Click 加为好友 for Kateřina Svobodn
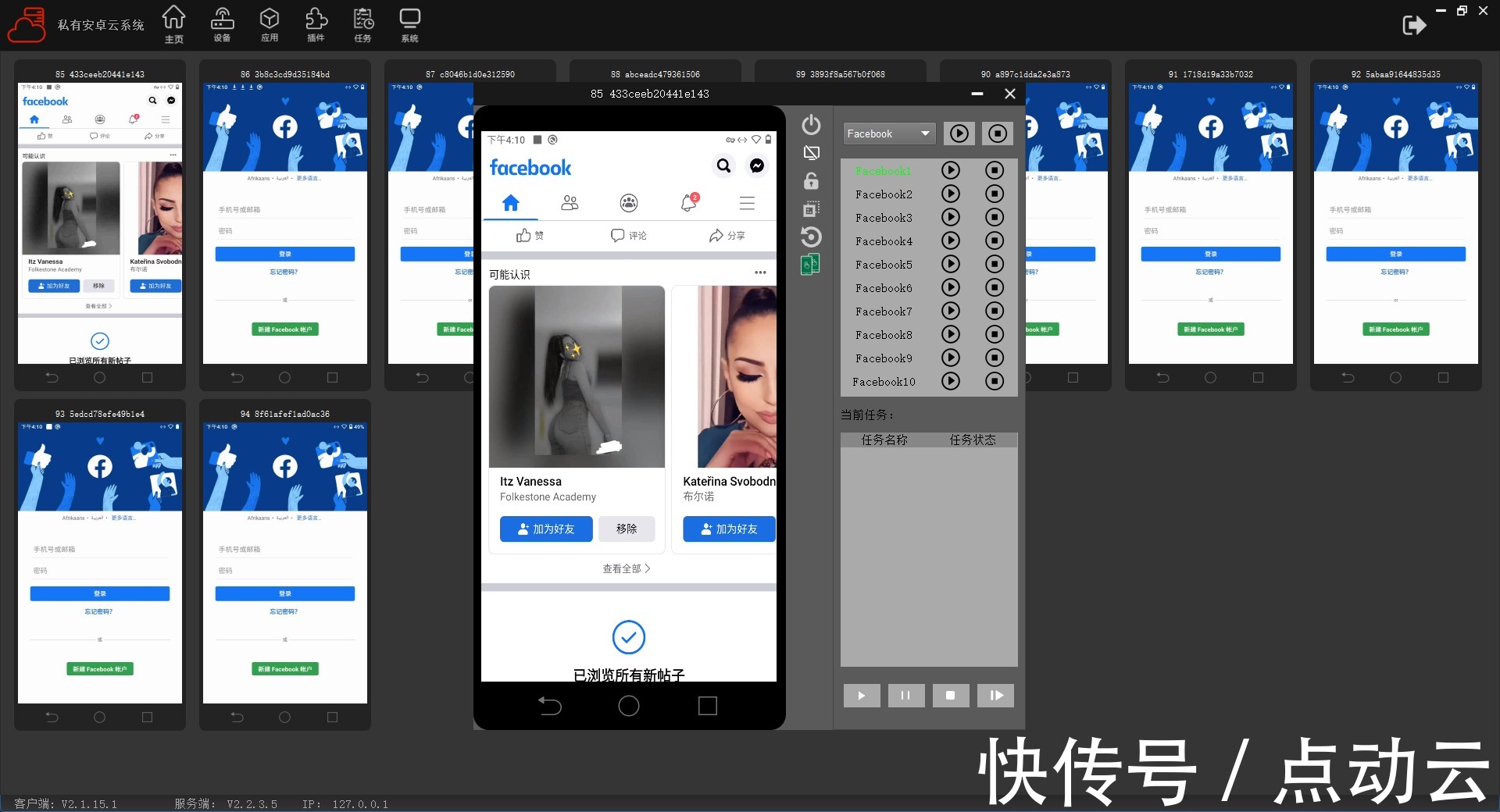 (x=729, y=529)
